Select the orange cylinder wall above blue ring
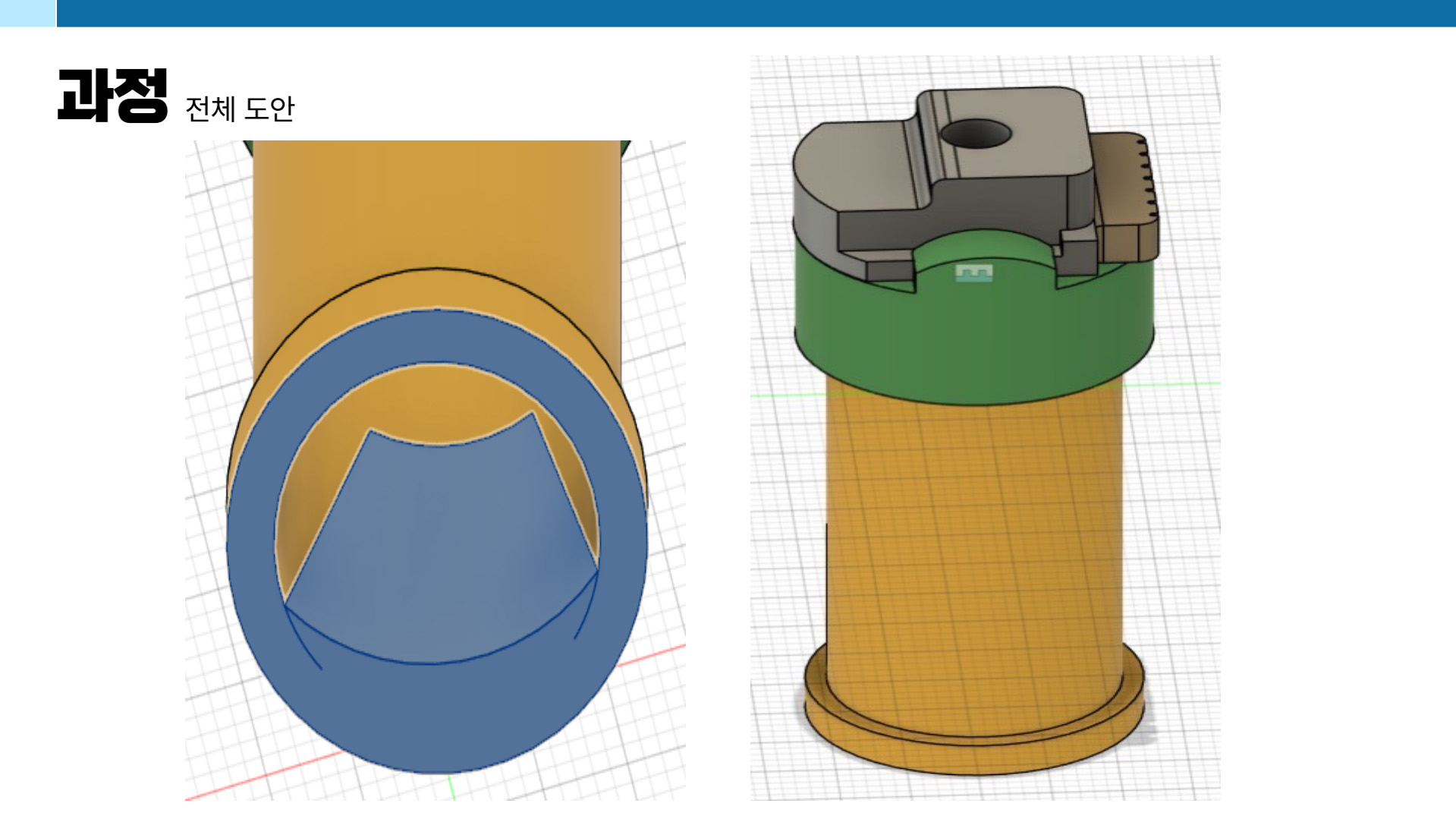Viewport: 1456px width, 819px height. (436, 205)
